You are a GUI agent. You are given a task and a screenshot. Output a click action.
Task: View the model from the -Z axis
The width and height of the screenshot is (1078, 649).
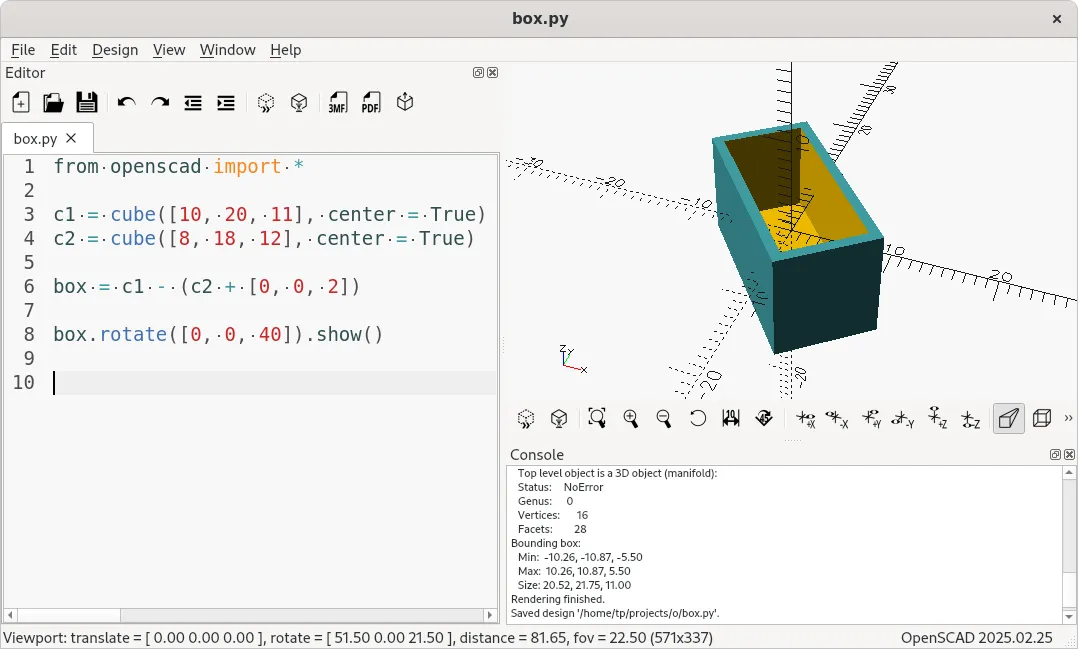point(970,418)
